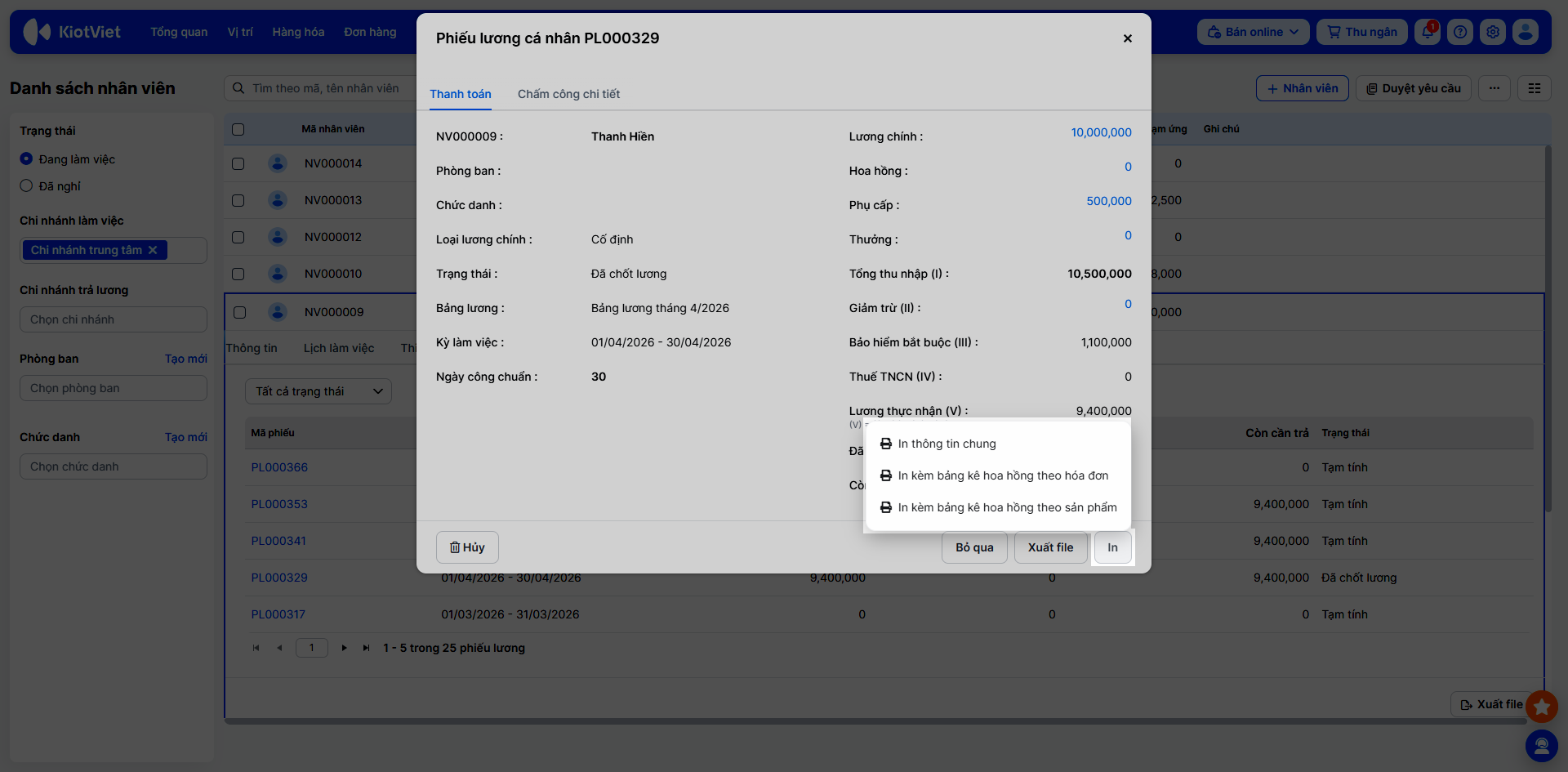Image resolution: width=1568 pixels, height=772 pixels.
Task: Toggle the column list view icon
Action: 1535,88
